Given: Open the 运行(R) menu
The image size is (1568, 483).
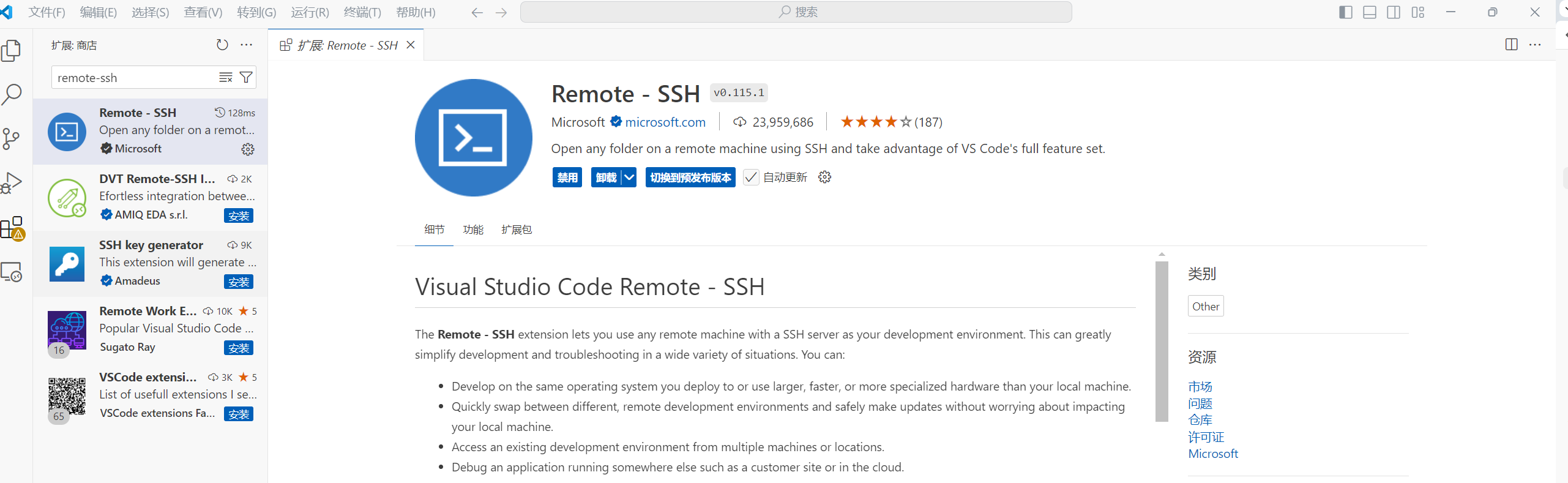Looking at the screenshot, I should click(310, 12).
